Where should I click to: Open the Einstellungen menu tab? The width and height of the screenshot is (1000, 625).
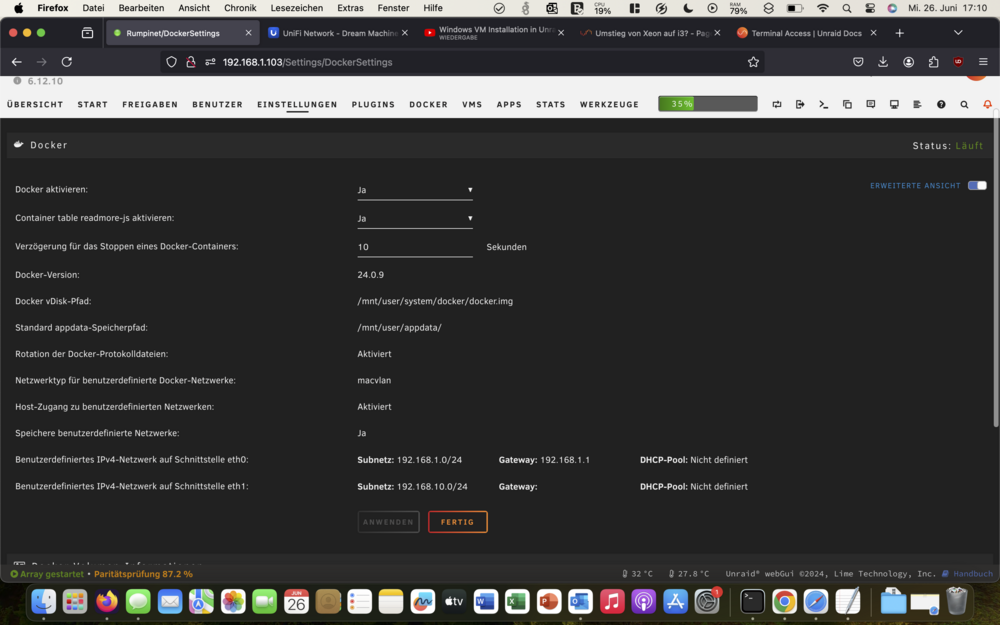(297, 105)
